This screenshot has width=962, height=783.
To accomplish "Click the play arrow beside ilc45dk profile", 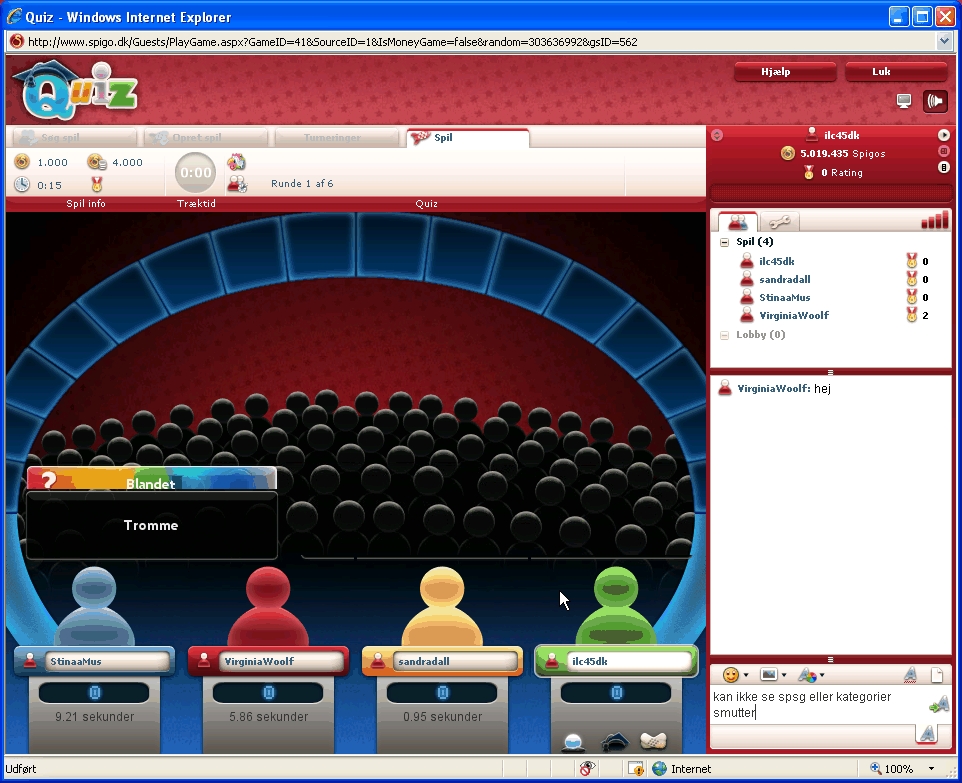I will 943,135.
